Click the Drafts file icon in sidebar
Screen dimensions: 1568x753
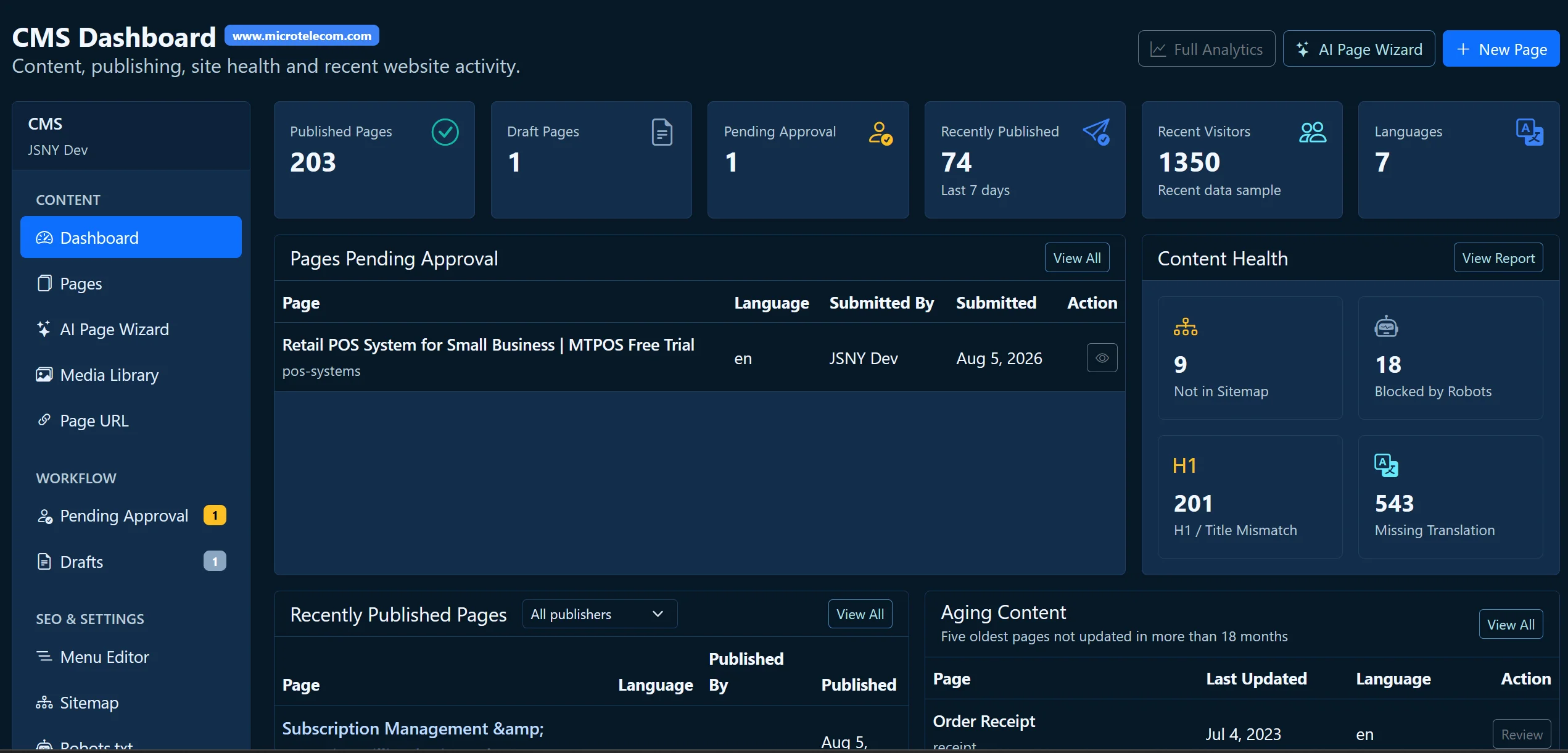pos(44,562)
